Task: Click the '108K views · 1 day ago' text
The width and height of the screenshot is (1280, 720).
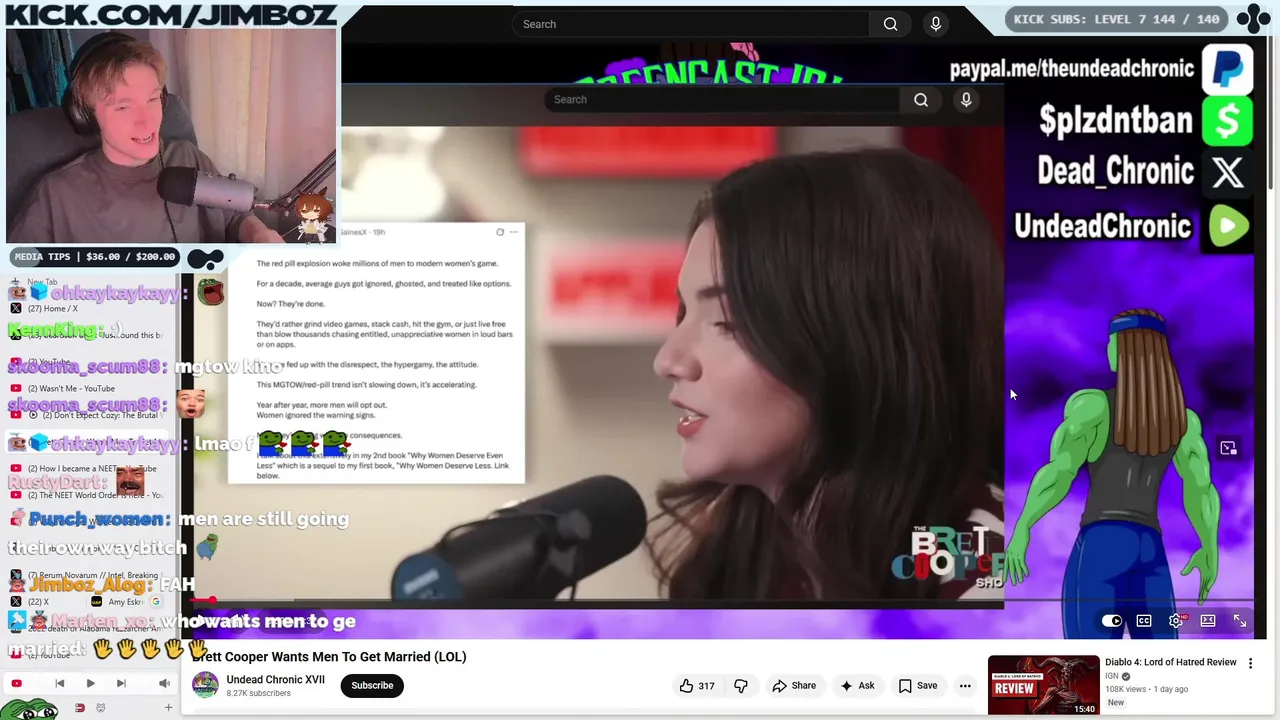Action: click(1146, 689)
